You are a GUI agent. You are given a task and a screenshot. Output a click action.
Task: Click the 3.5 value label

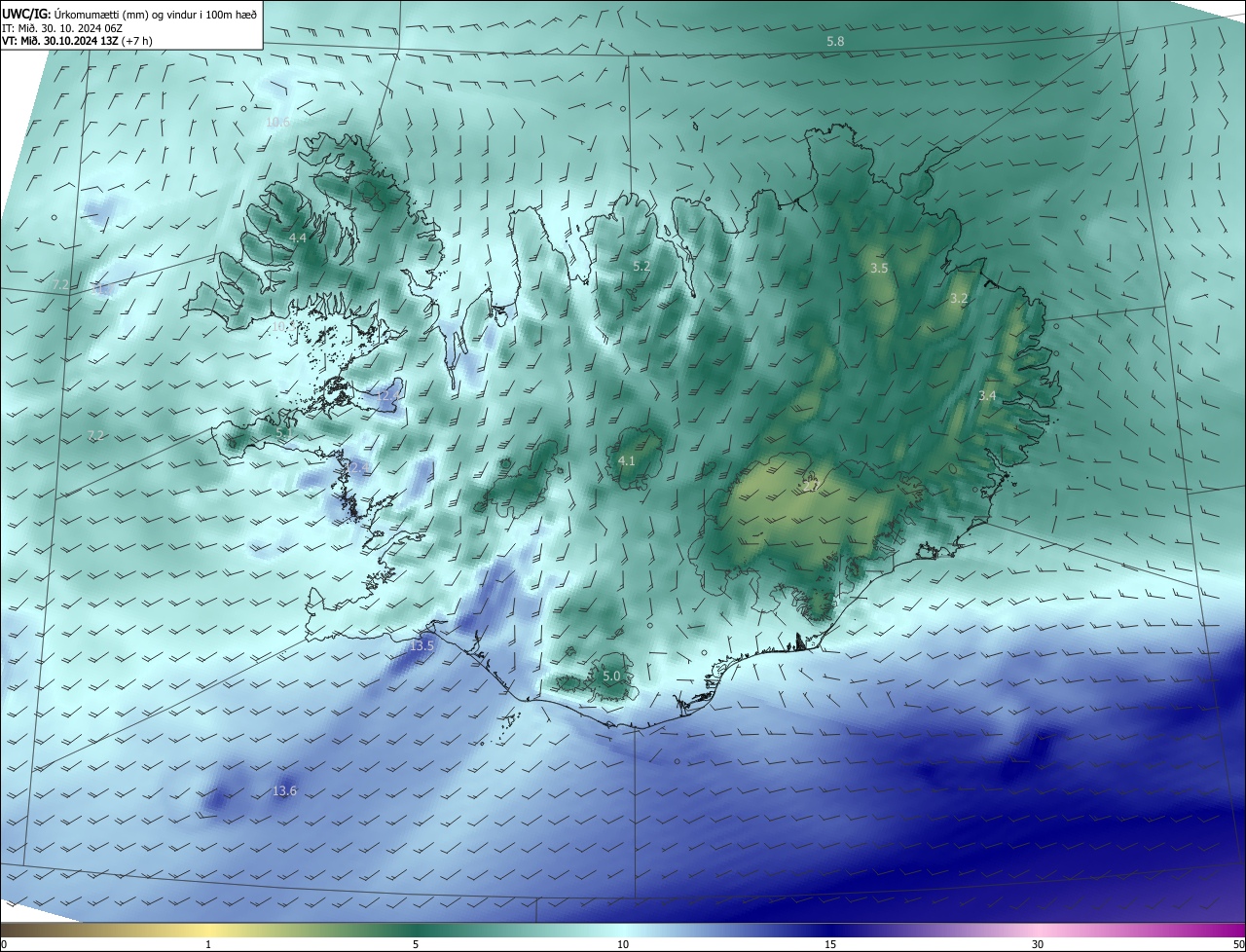(879, 267)
